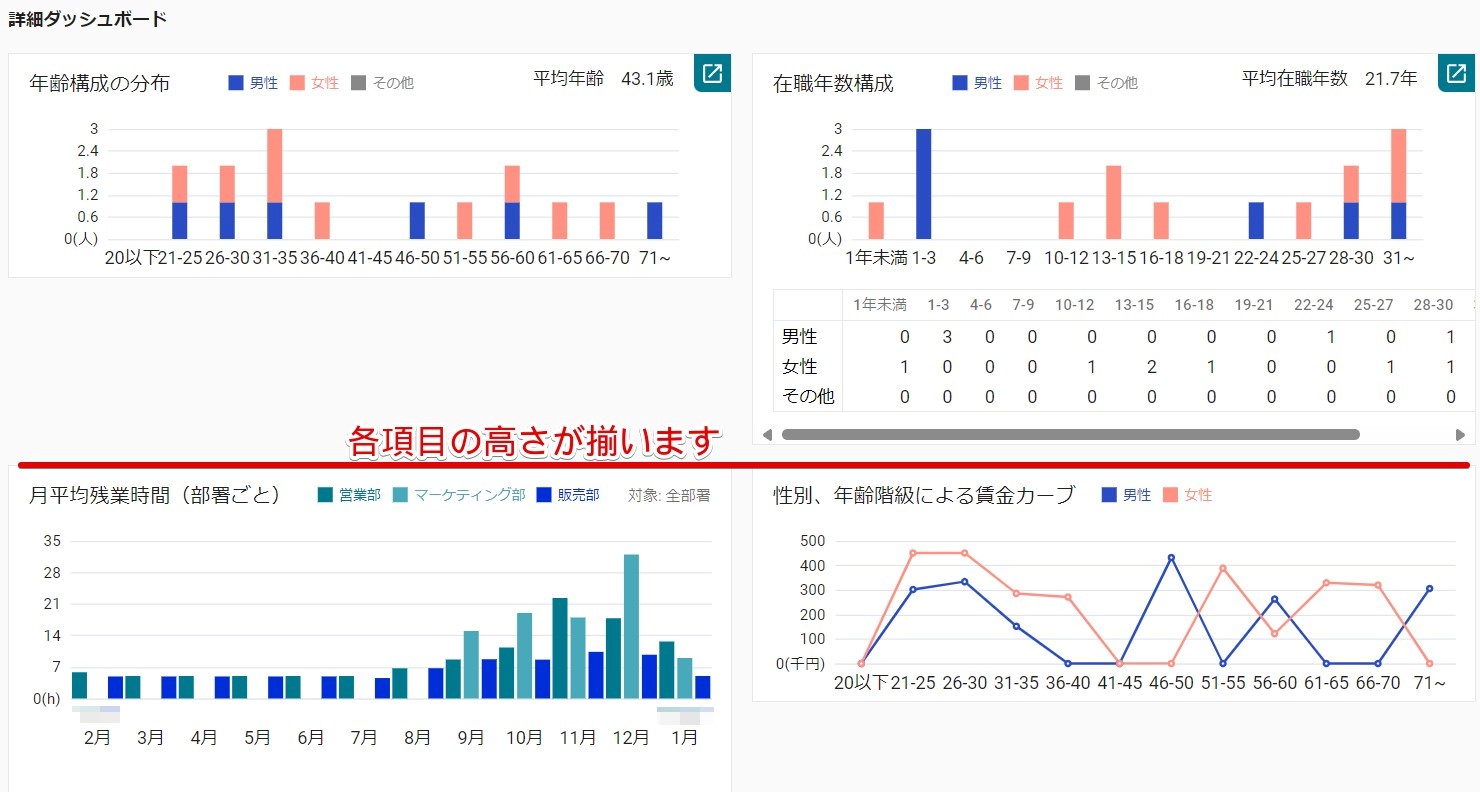Click the 56-60 stacked bar in the age chart
The height and width of the screenshot is (792, 1480).
[512, 203]
